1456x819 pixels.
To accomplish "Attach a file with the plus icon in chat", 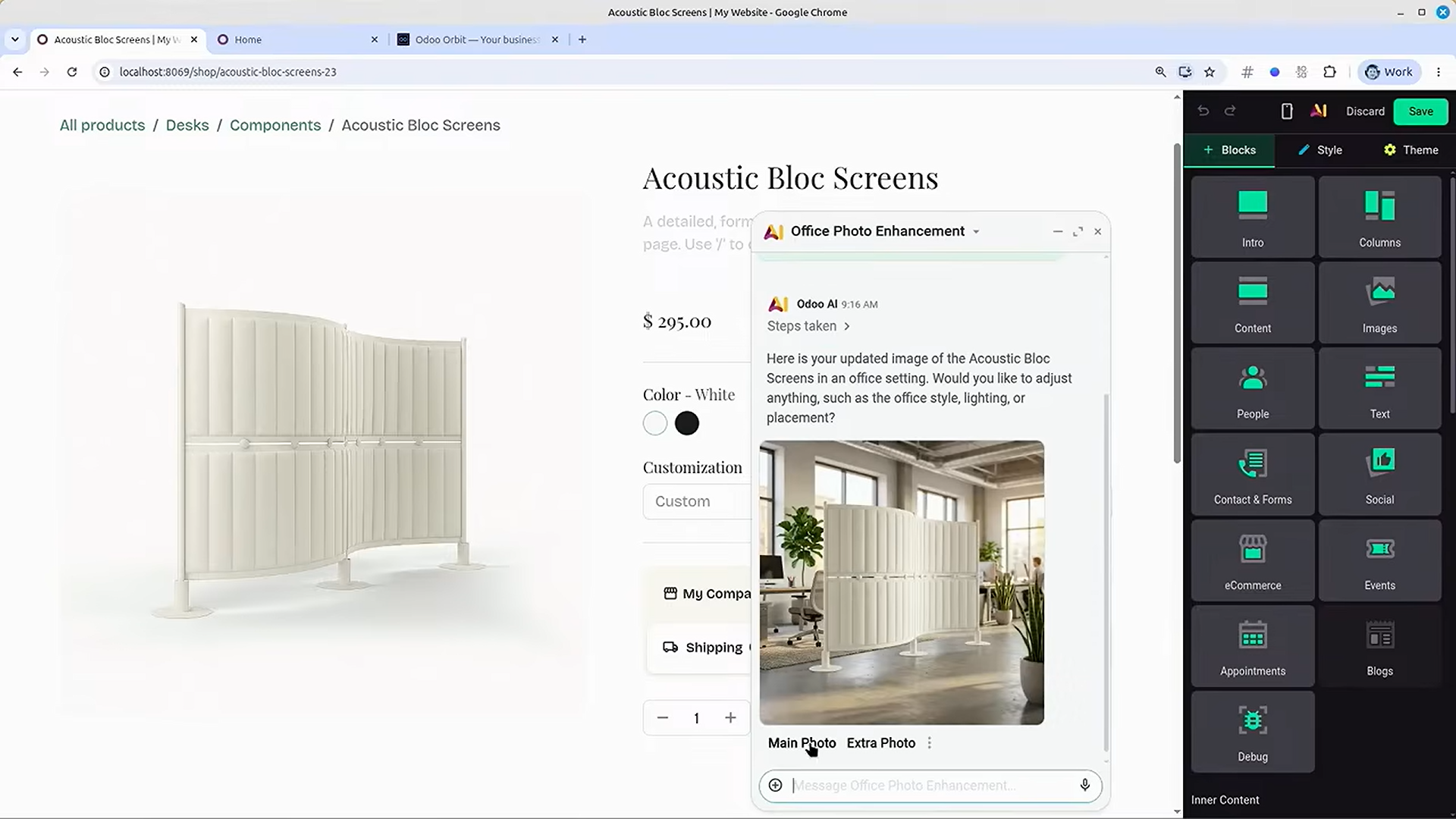I will pos(775,786).
